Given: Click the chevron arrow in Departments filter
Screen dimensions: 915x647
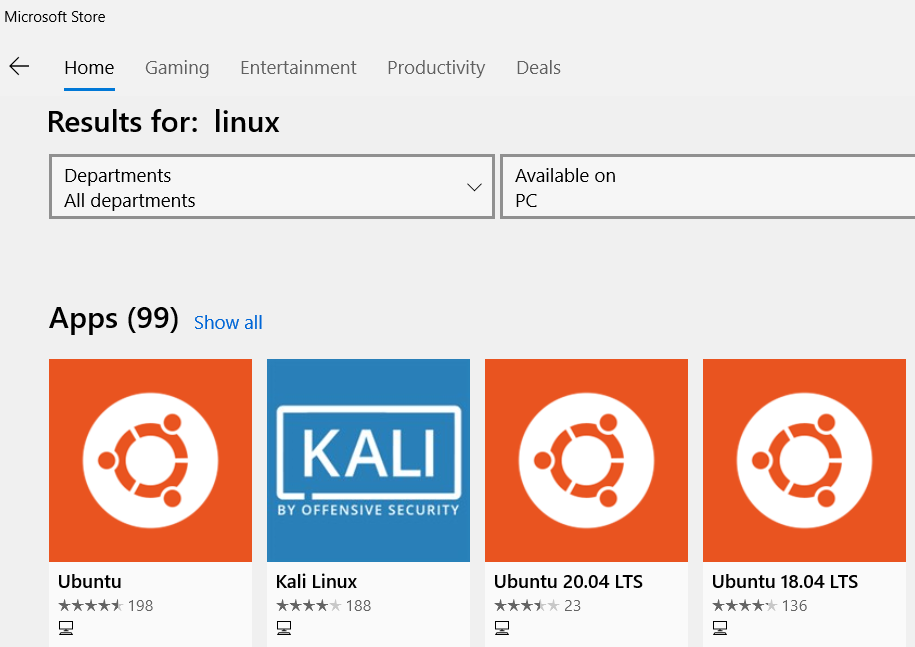Looking at the screenshot, I should (x=474, y=187).
